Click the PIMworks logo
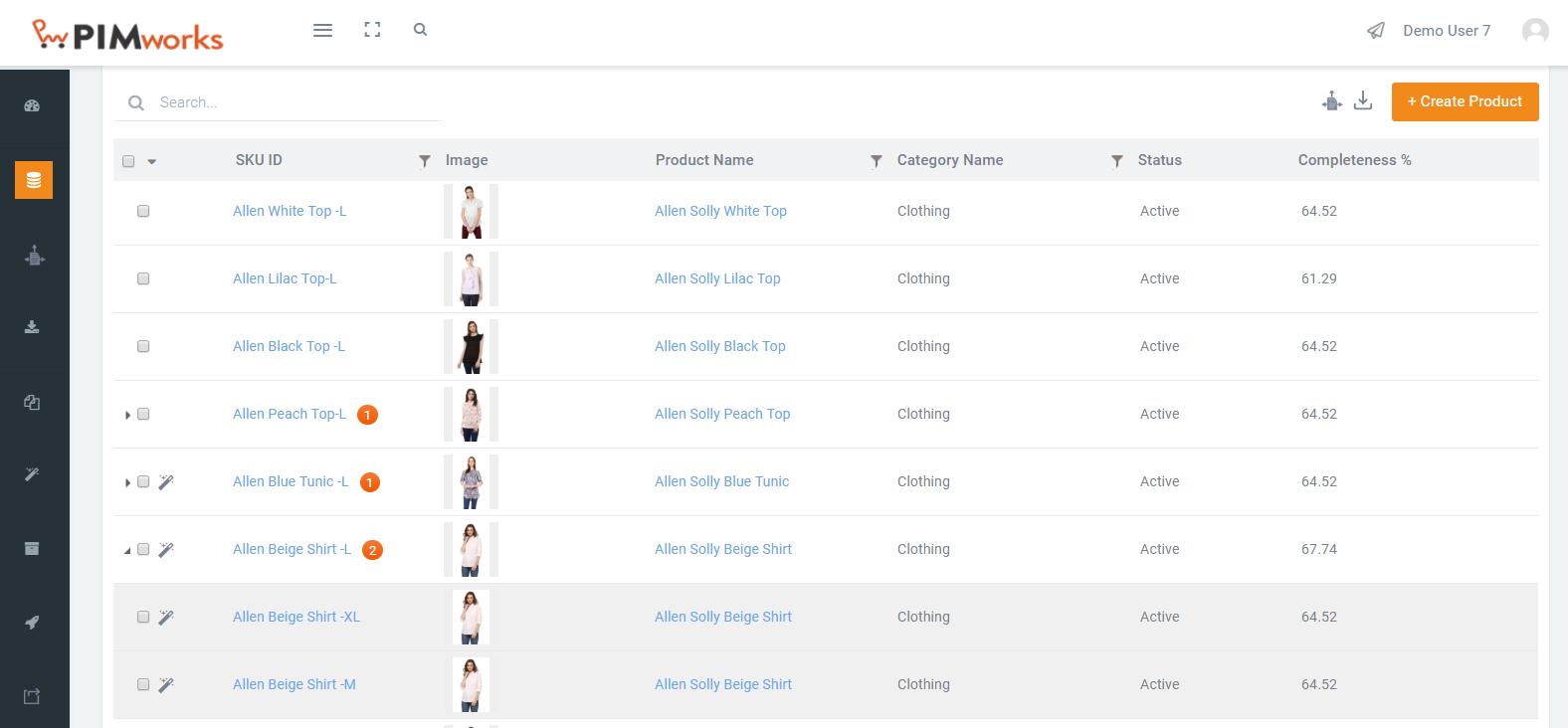 click(127, 36)
